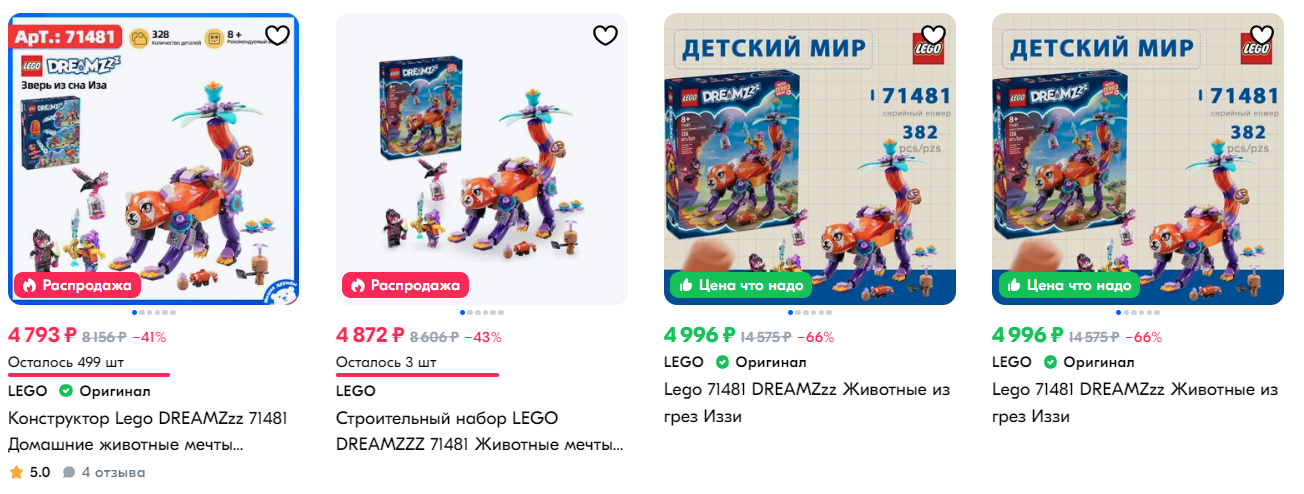The image size is (1304, 494).
Task: Open Конструктор Lego DREAMZzz 71481 title link
Action: [148, 431]
